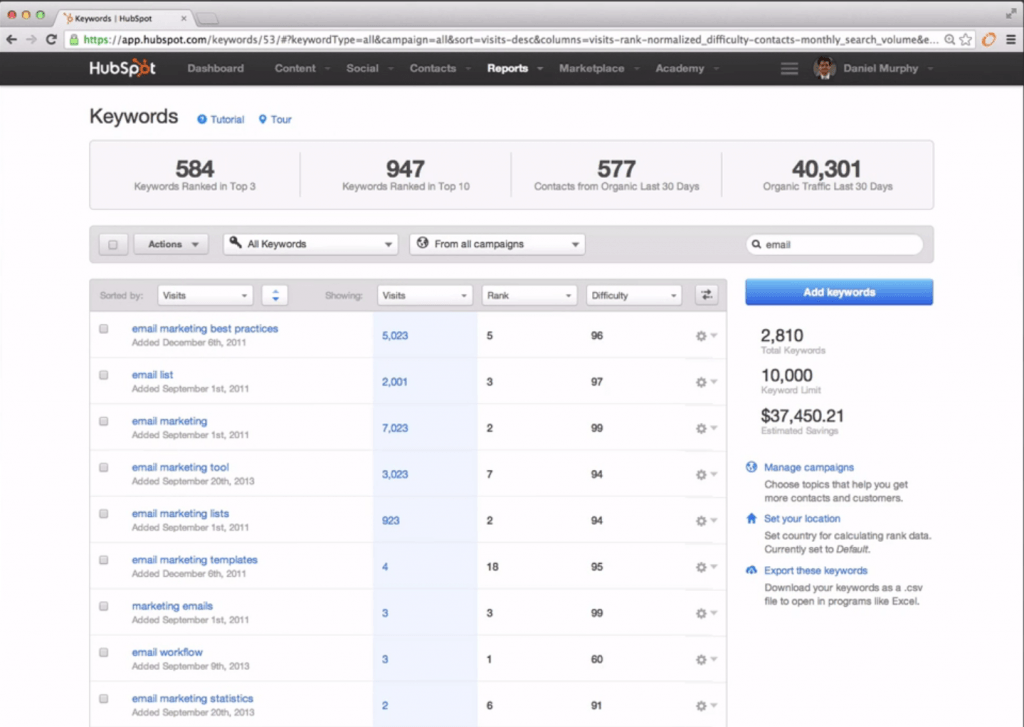Open the Contacts menu
The image size is (1024, 727).
440,69
